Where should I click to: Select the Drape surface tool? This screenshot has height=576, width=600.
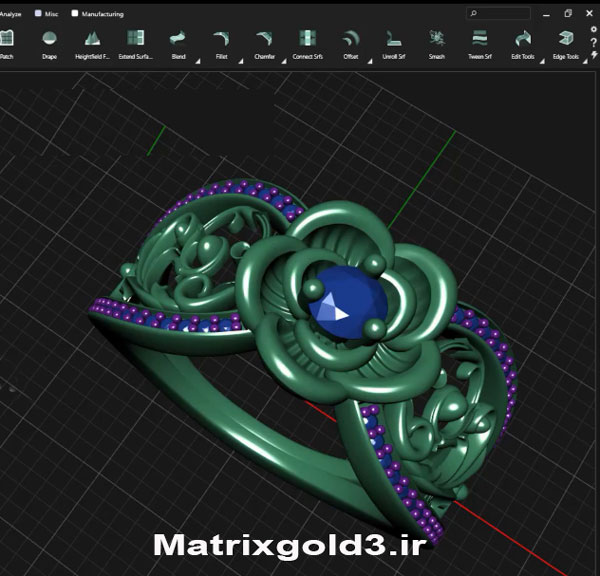(x=49, y=45)
